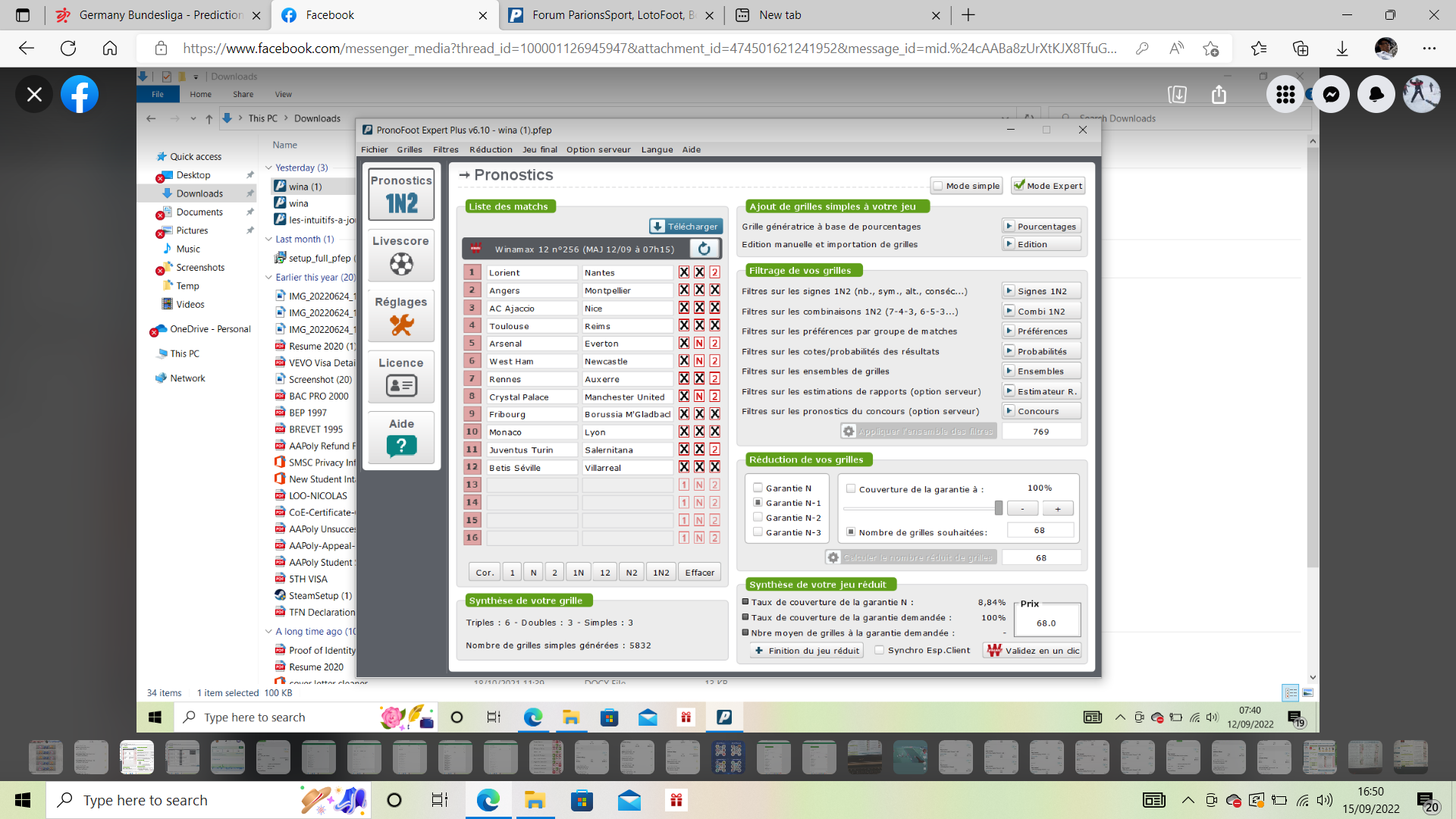Close the Facebook media viewer with X
This screenshot has width=1456, height=819.
34,94
